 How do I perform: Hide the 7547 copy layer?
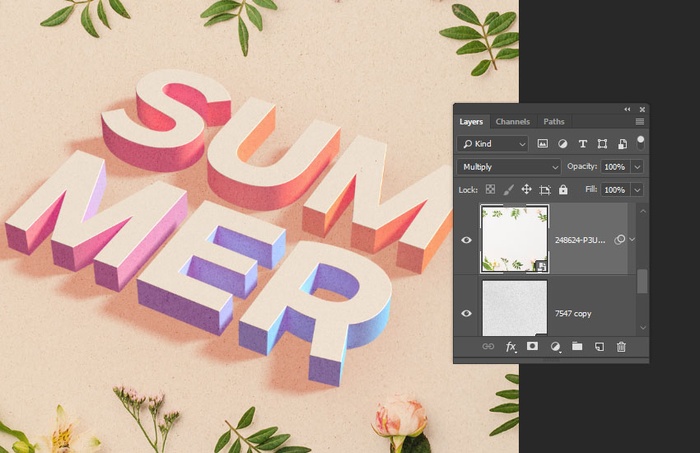466,313
